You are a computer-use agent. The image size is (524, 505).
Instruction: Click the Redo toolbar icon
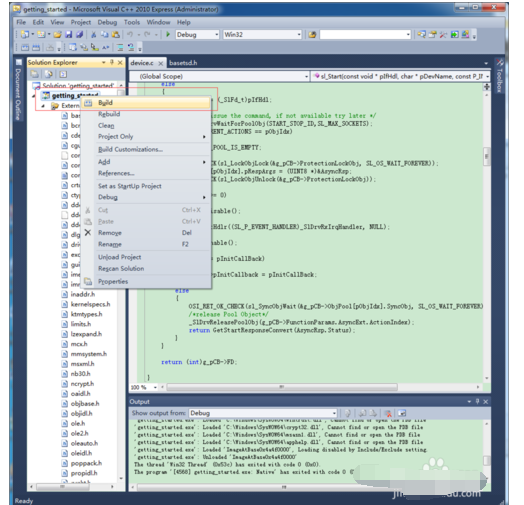point(147,34)
